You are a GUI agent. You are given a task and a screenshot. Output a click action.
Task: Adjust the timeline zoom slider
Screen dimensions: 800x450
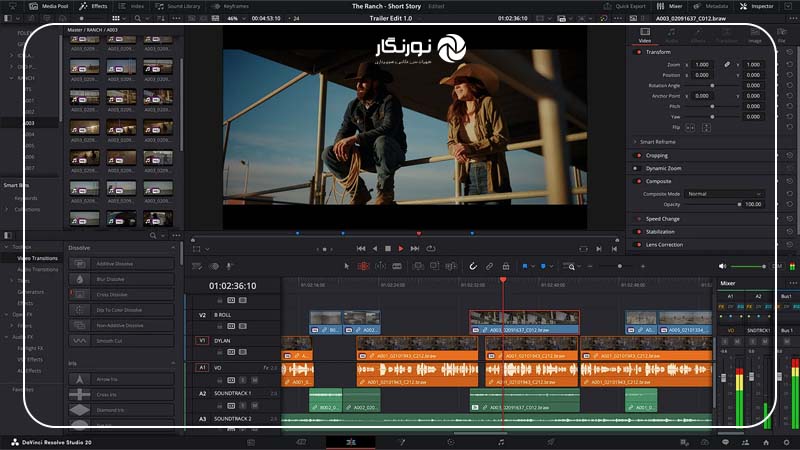(619, 266)
